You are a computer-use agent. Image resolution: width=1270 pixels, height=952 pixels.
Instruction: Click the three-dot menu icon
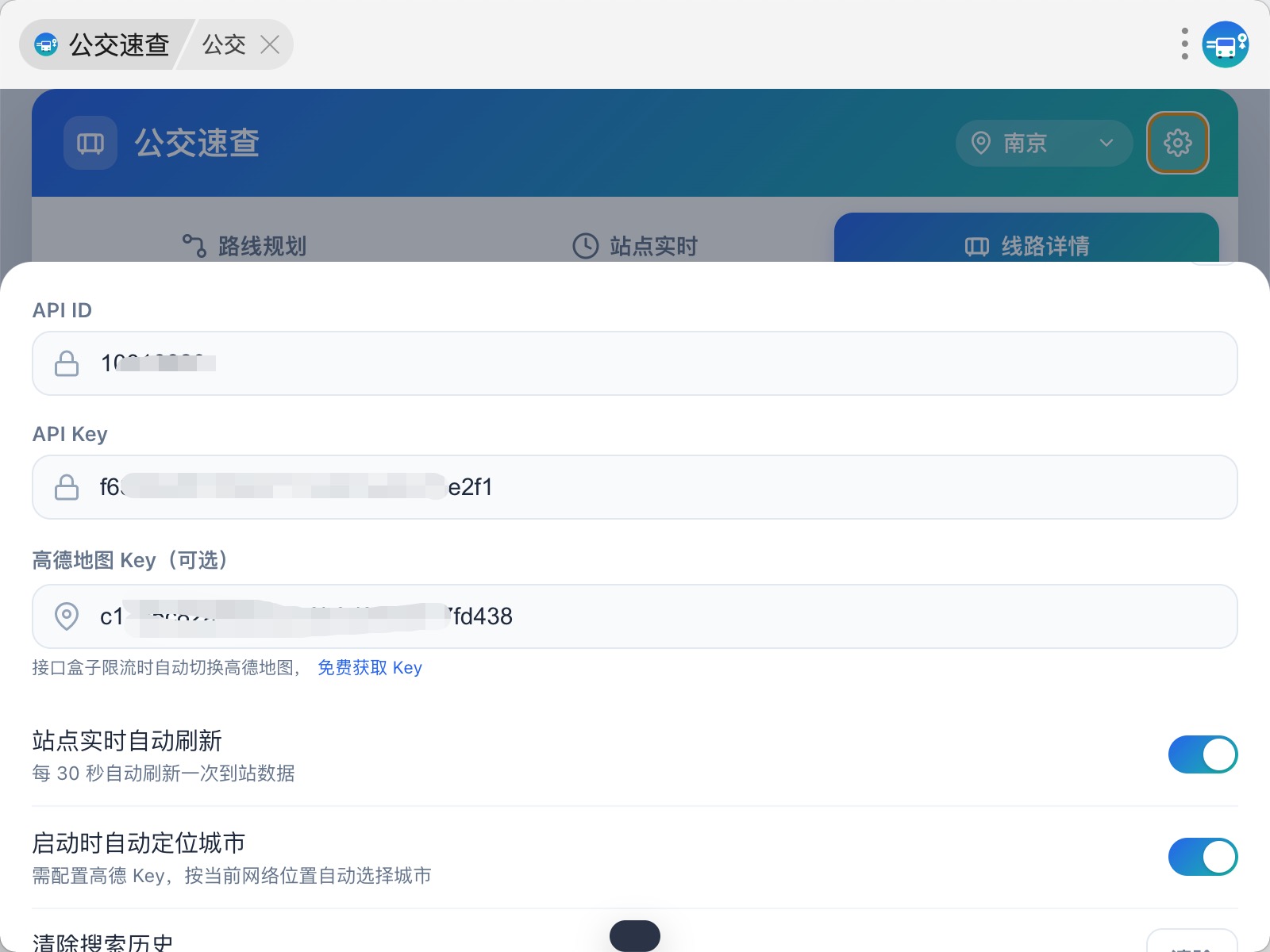[x=1184, y=44]
